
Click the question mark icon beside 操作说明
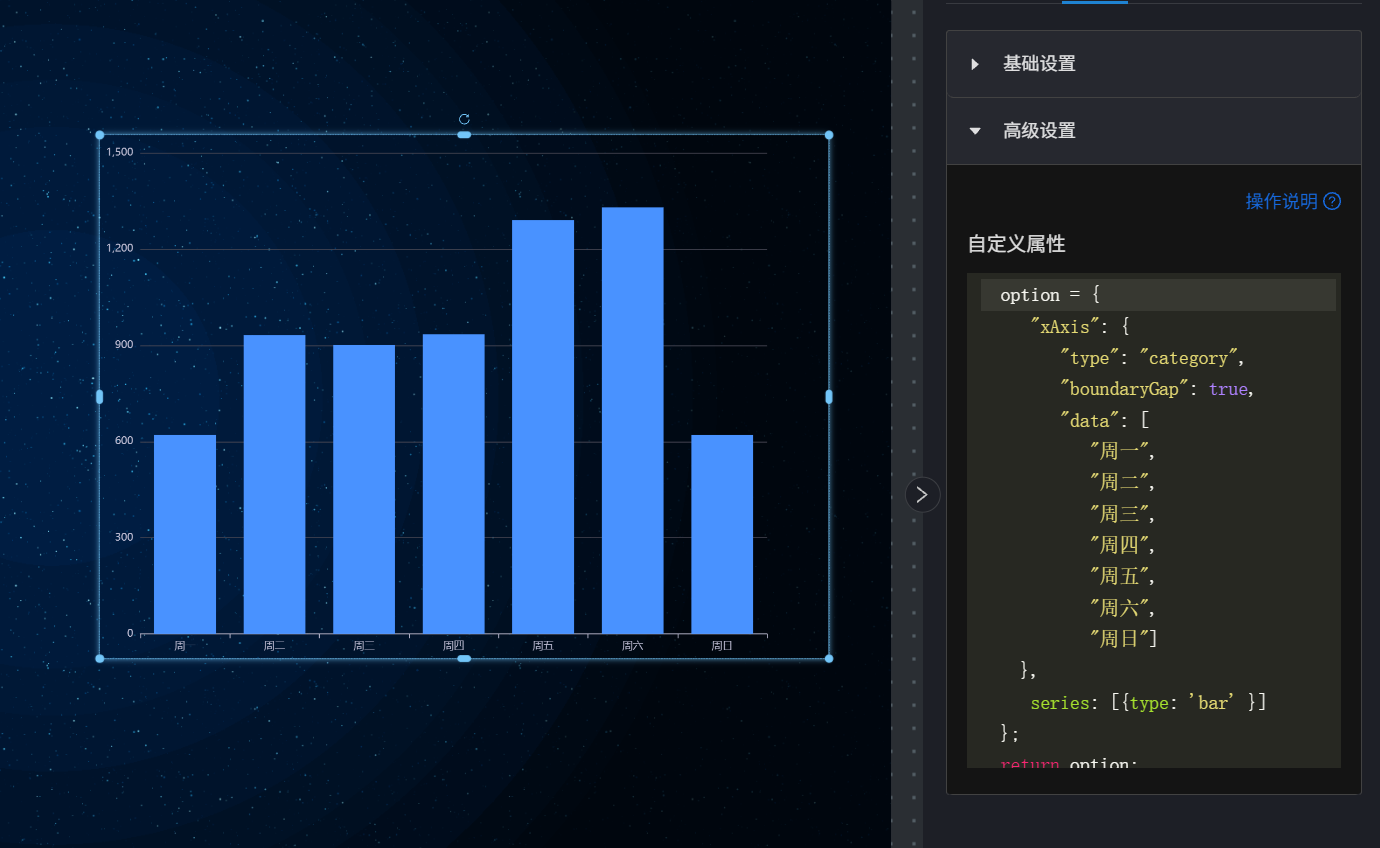click(1332, 201)
